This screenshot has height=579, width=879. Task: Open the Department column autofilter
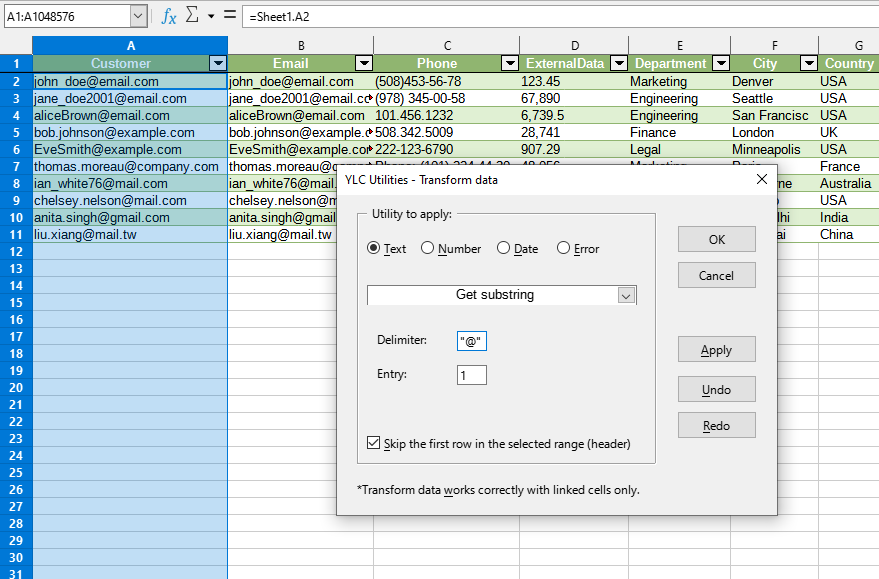pyautogui.click(x=721, y=63)
